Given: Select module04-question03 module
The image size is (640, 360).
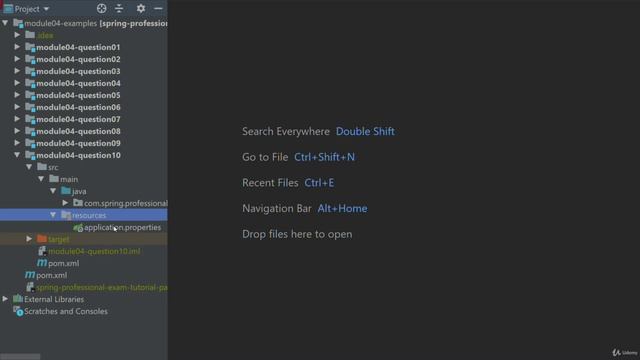Looking at the screenshot, I should tap(78, 71).
